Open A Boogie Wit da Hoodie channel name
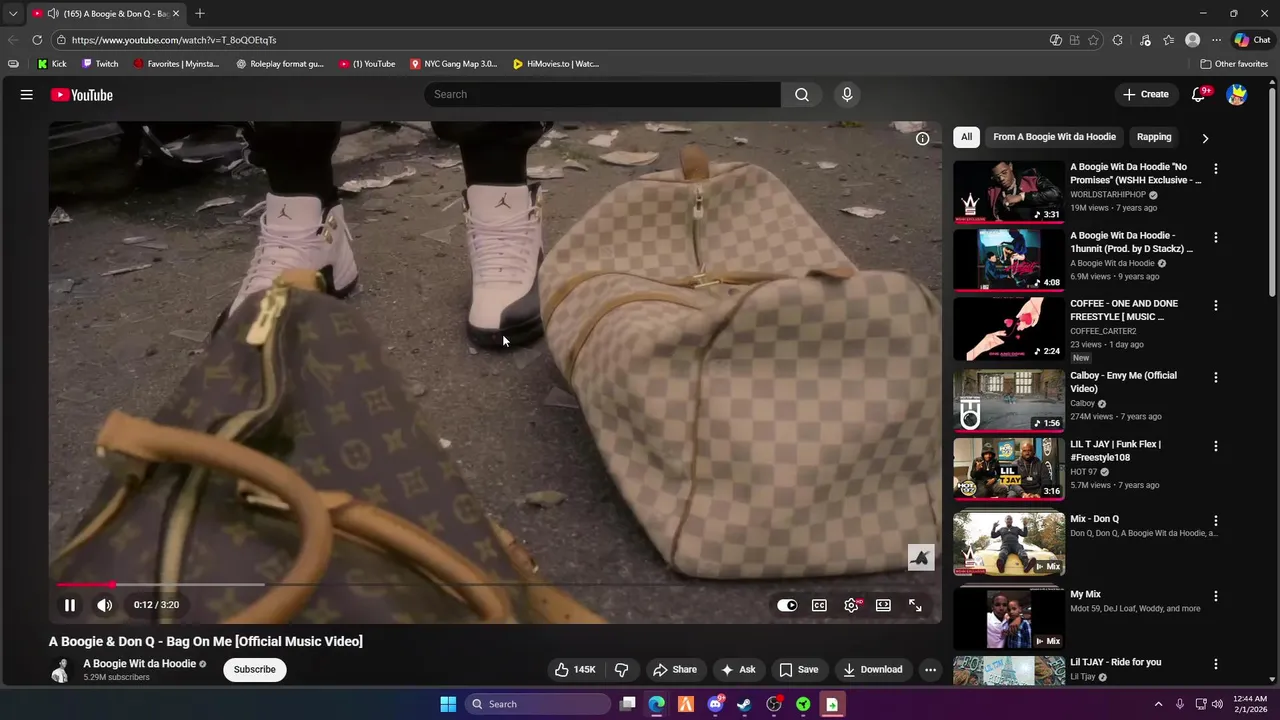The height and width of the screenshot is (720, 1280). [139, 664]
